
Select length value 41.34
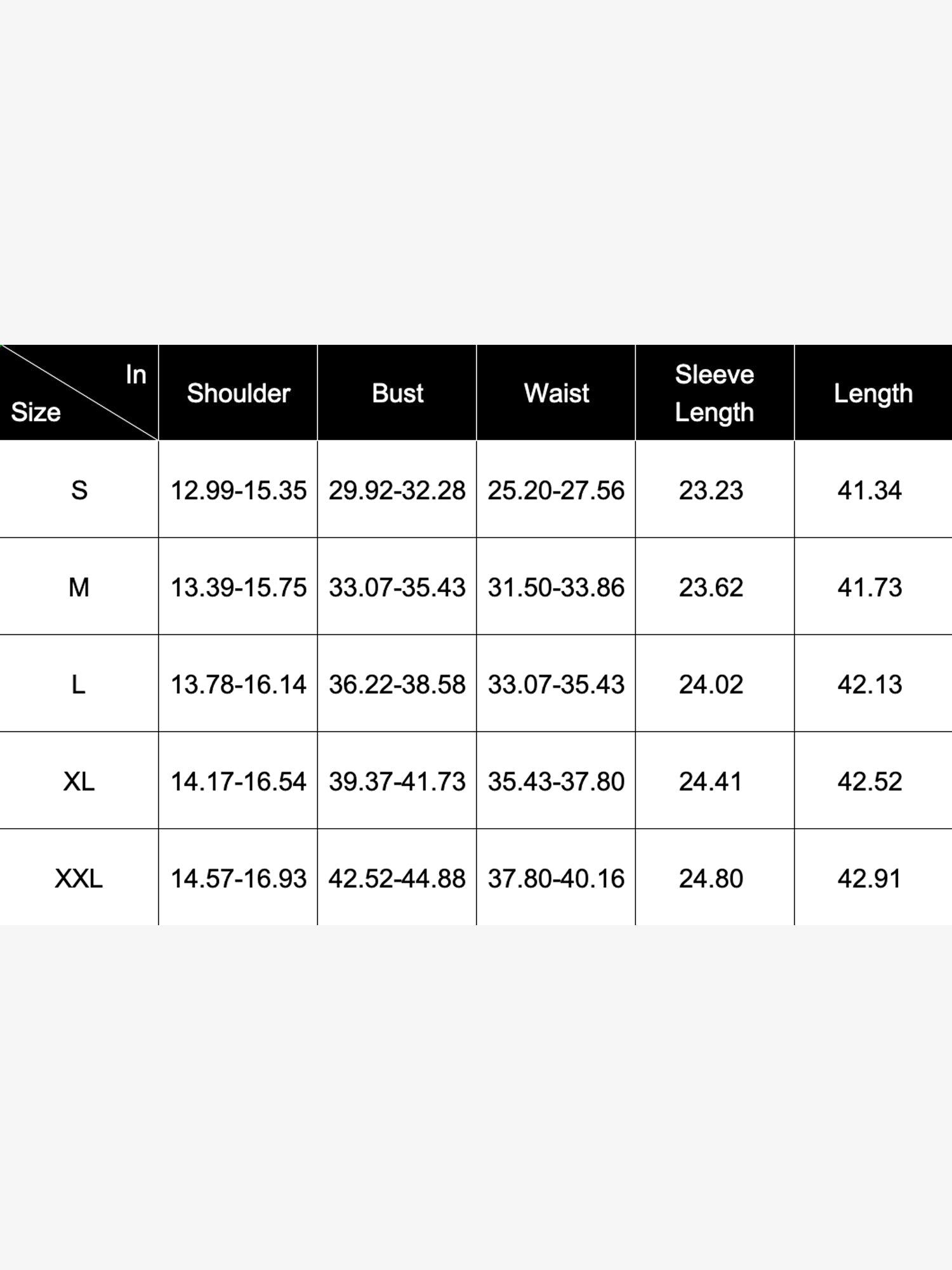869,490
